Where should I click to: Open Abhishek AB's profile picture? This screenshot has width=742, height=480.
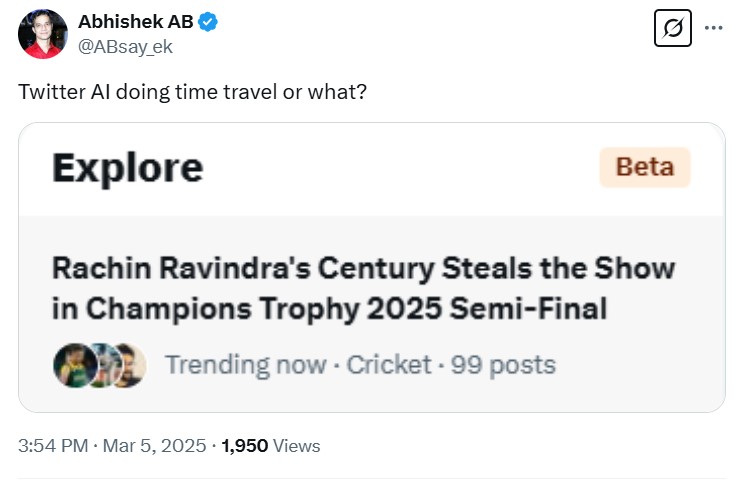(43, 33)
